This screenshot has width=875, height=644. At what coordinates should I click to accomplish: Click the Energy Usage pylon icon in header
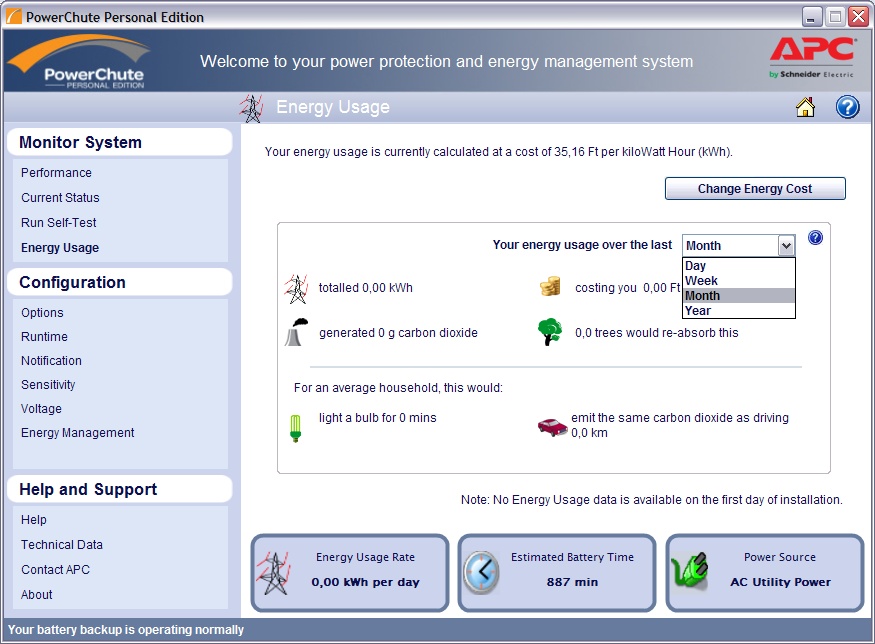tap(251, 108)
